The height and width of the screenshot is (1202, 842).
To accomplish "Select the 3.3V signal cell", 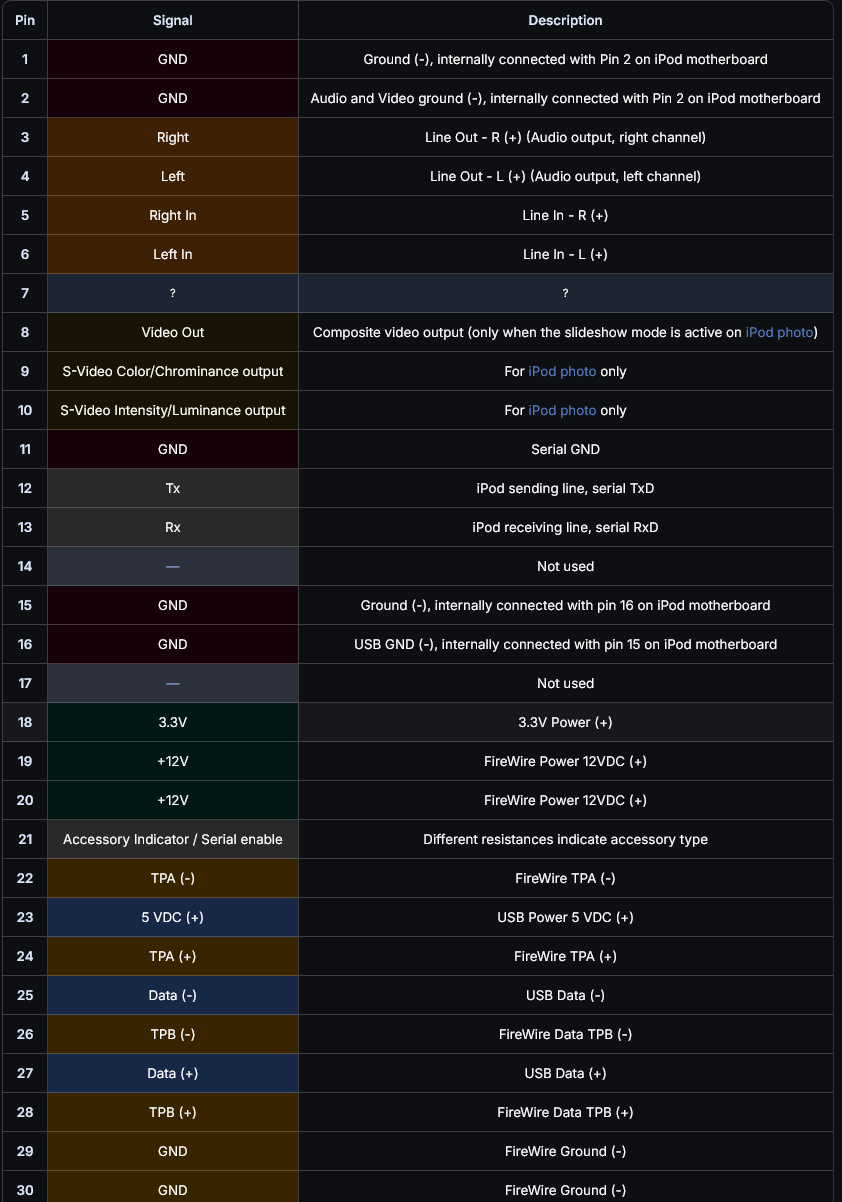I will pyautogui.click(x=173, y=722).
